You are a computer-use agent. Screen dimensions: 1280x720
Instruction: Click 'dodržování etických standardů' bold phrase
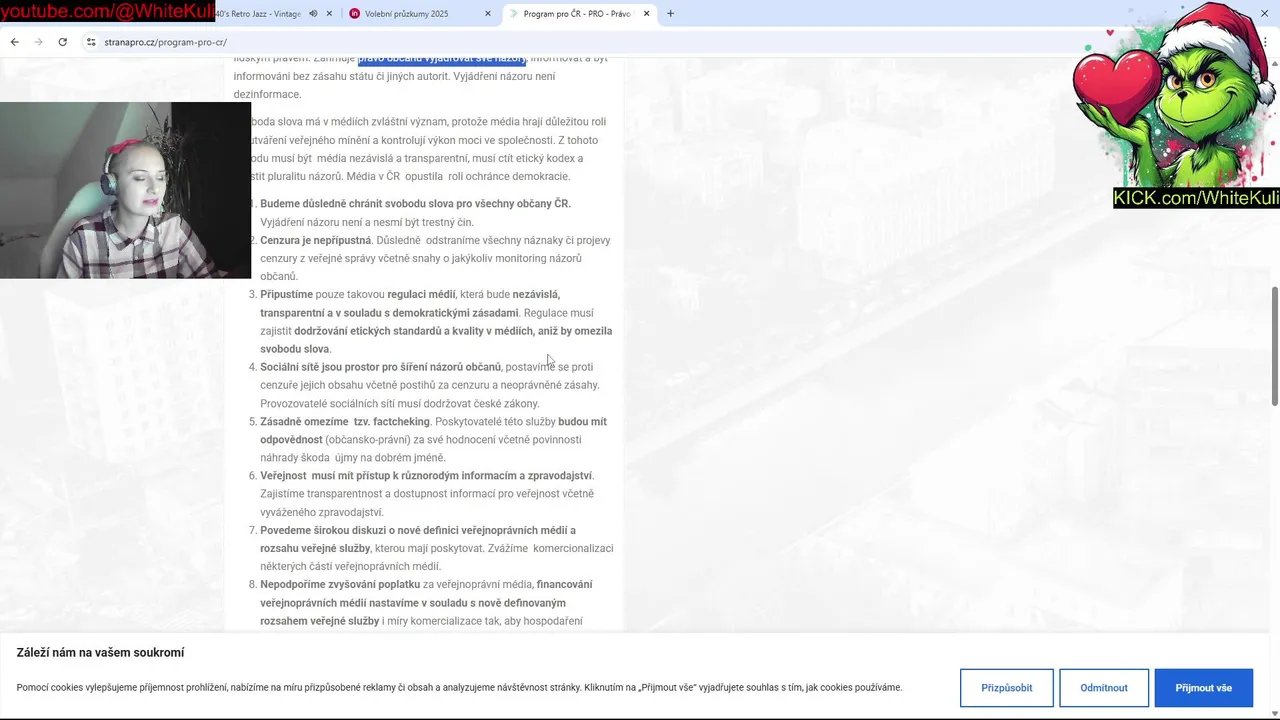(x=367, y=331)
